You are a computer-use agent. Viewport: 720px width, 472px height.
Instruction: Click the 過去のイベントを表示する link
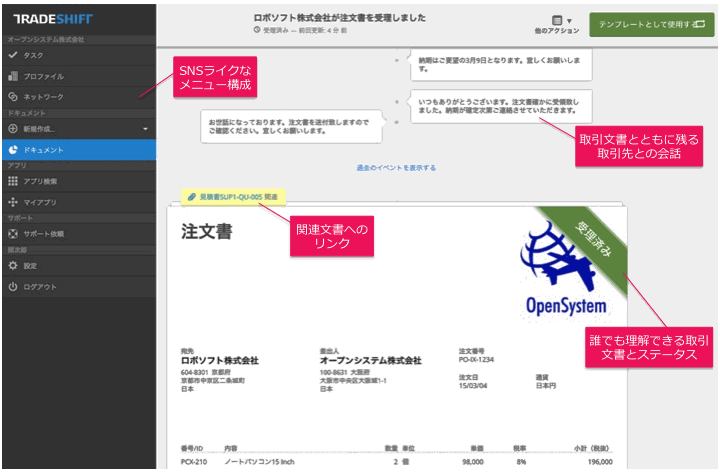[396, 168]
